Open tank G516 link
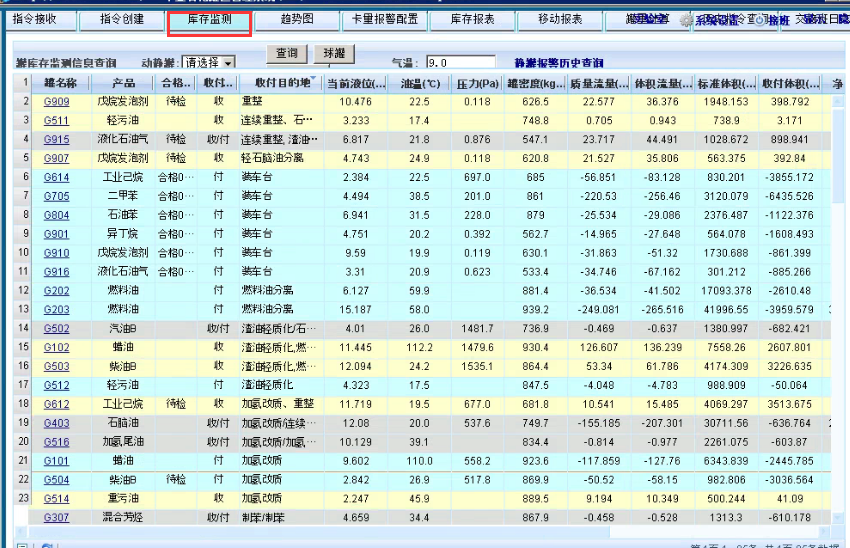The width and height of the screenshot is (850, 548). coord(56,442)
